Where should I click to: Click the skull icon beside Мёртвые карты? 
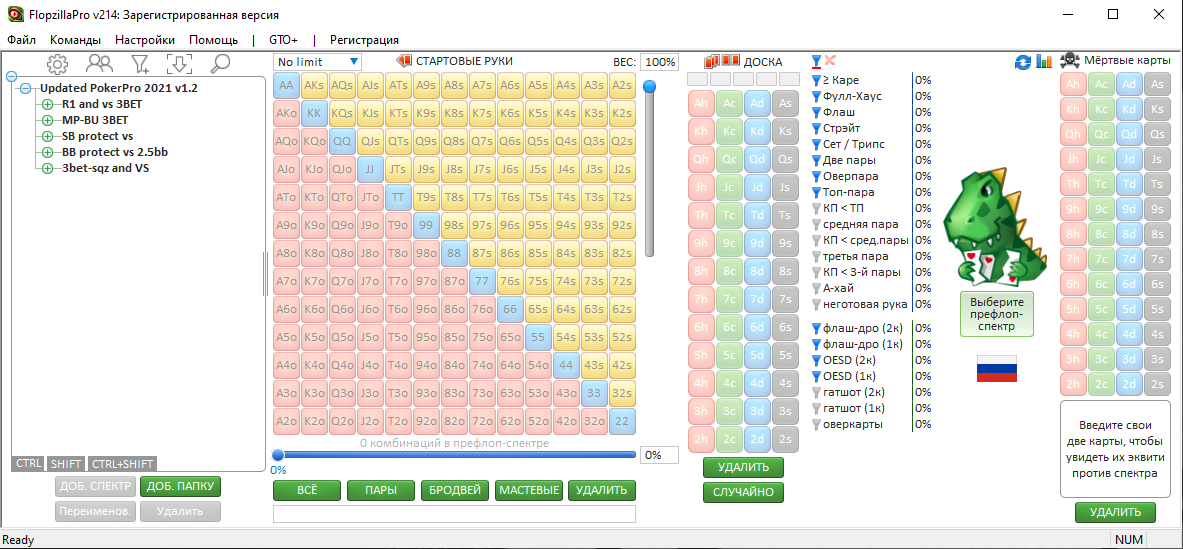click(1069, 60)
